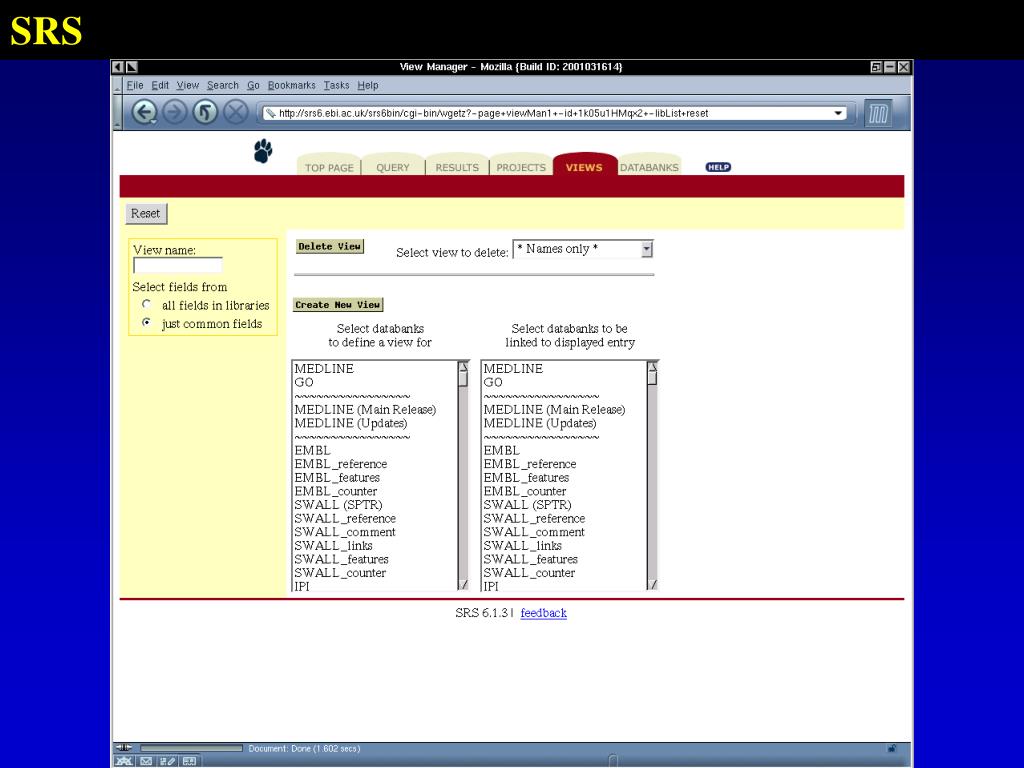The height and width of the screenshot is (768, 1024).
Task: Select the 'just common fields' radio button
Action: (x=146, y=322)
